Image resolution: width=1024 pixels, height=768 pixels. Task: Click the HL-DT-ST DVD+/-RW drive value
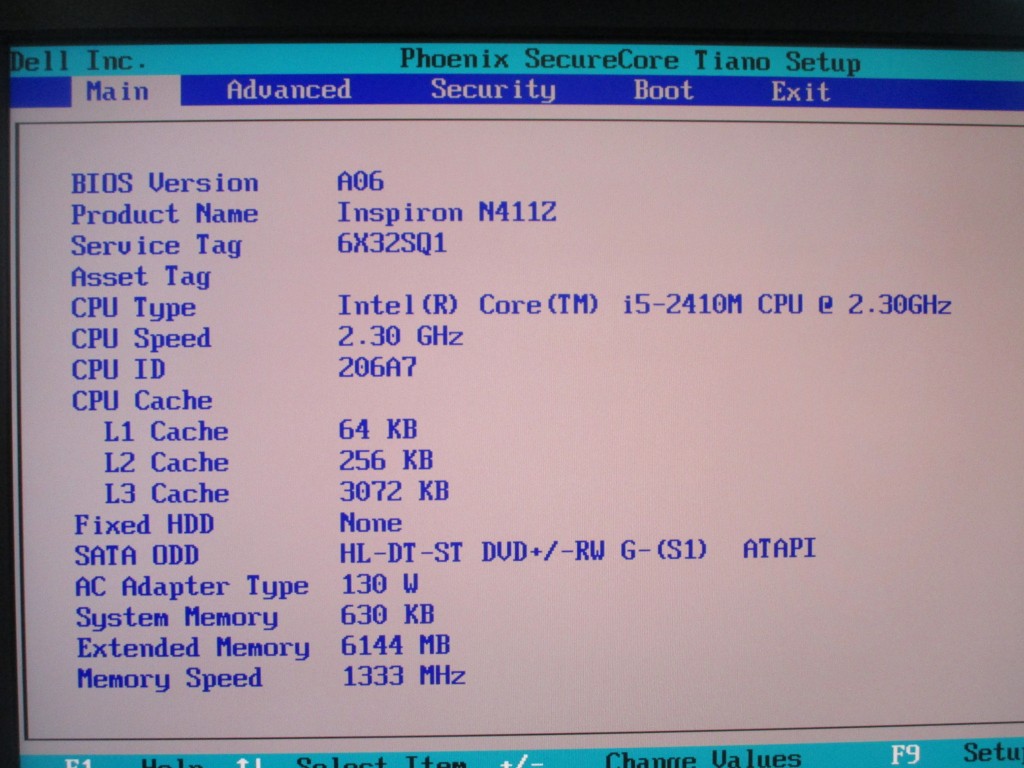tap(577, 551)
